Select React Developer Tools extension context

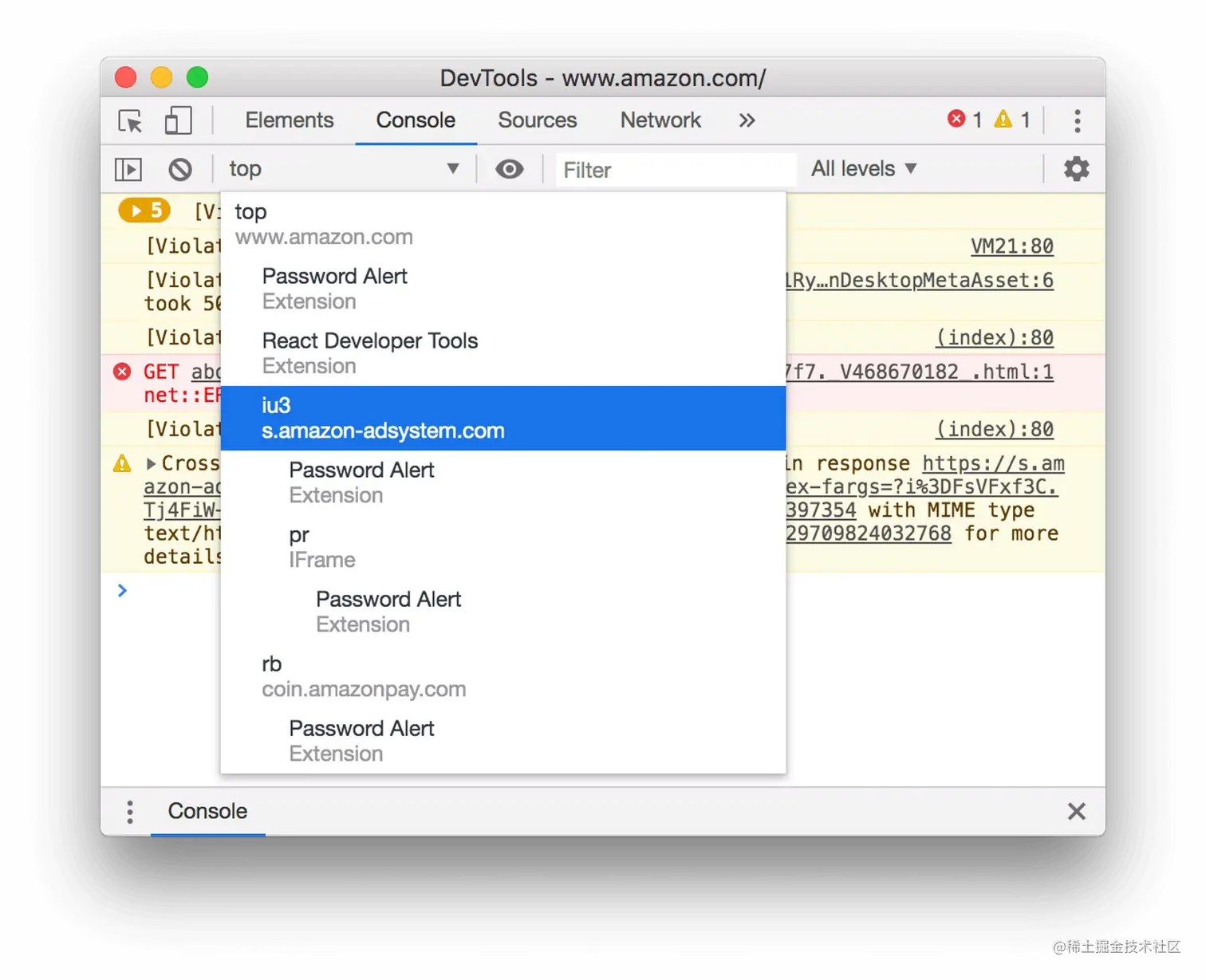point(503,353)
